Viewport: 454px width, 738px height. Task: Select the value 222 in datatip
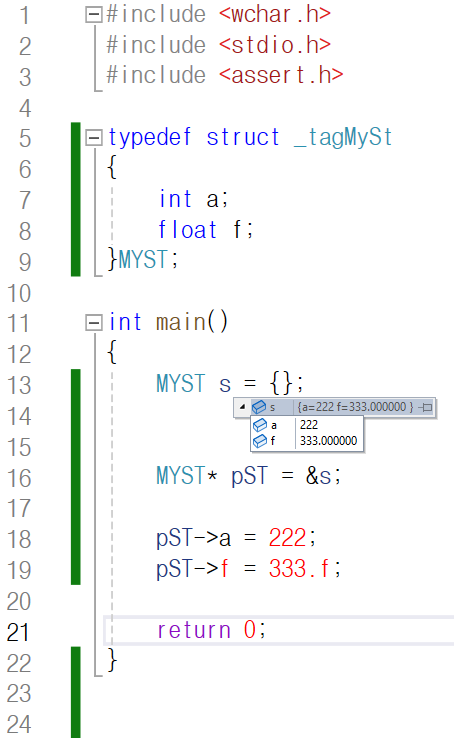coord(309,425)
